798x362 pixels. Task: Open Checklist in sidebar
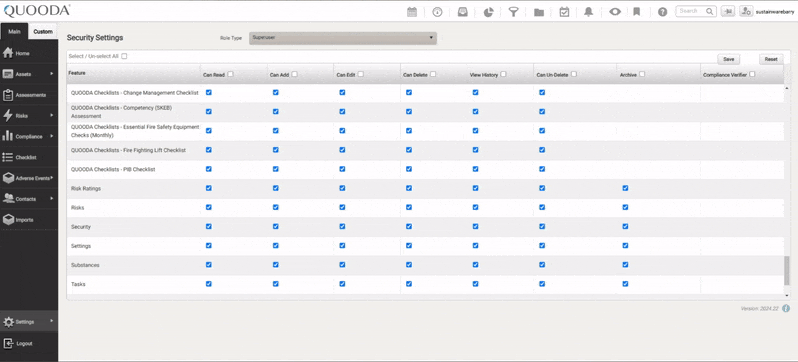tap(29, 157)
